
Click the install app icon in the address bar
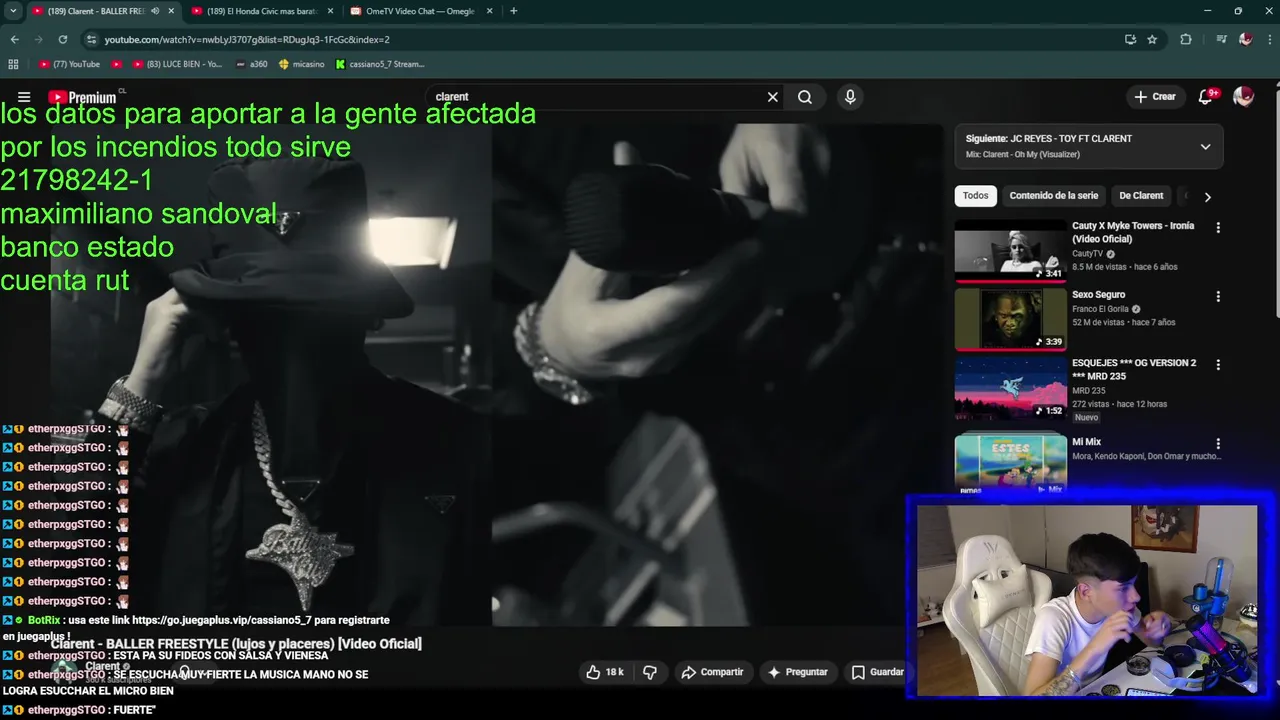click(x=1130, y=39)
